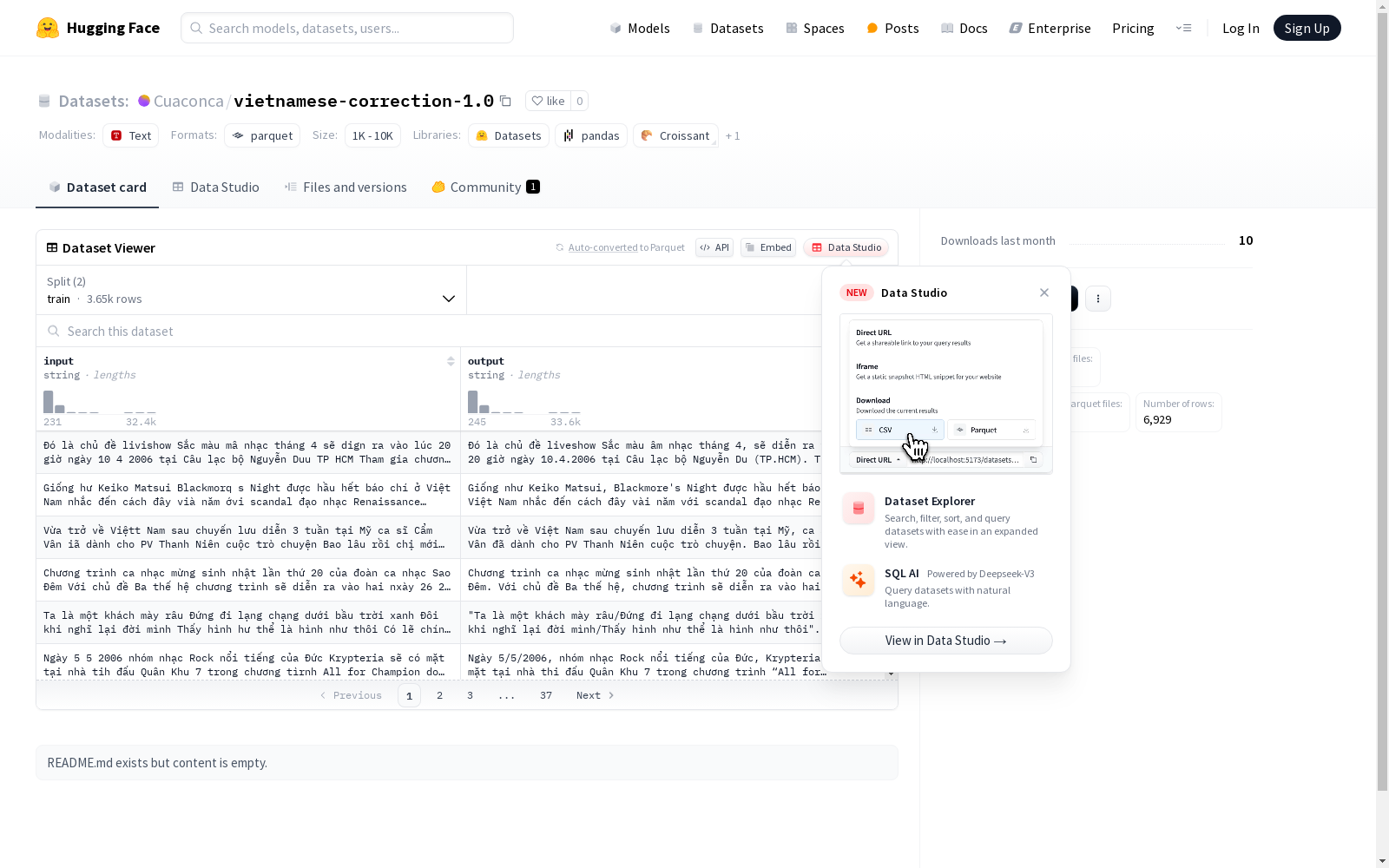
Task: Navigate to Posts
Action: (892, 28)
